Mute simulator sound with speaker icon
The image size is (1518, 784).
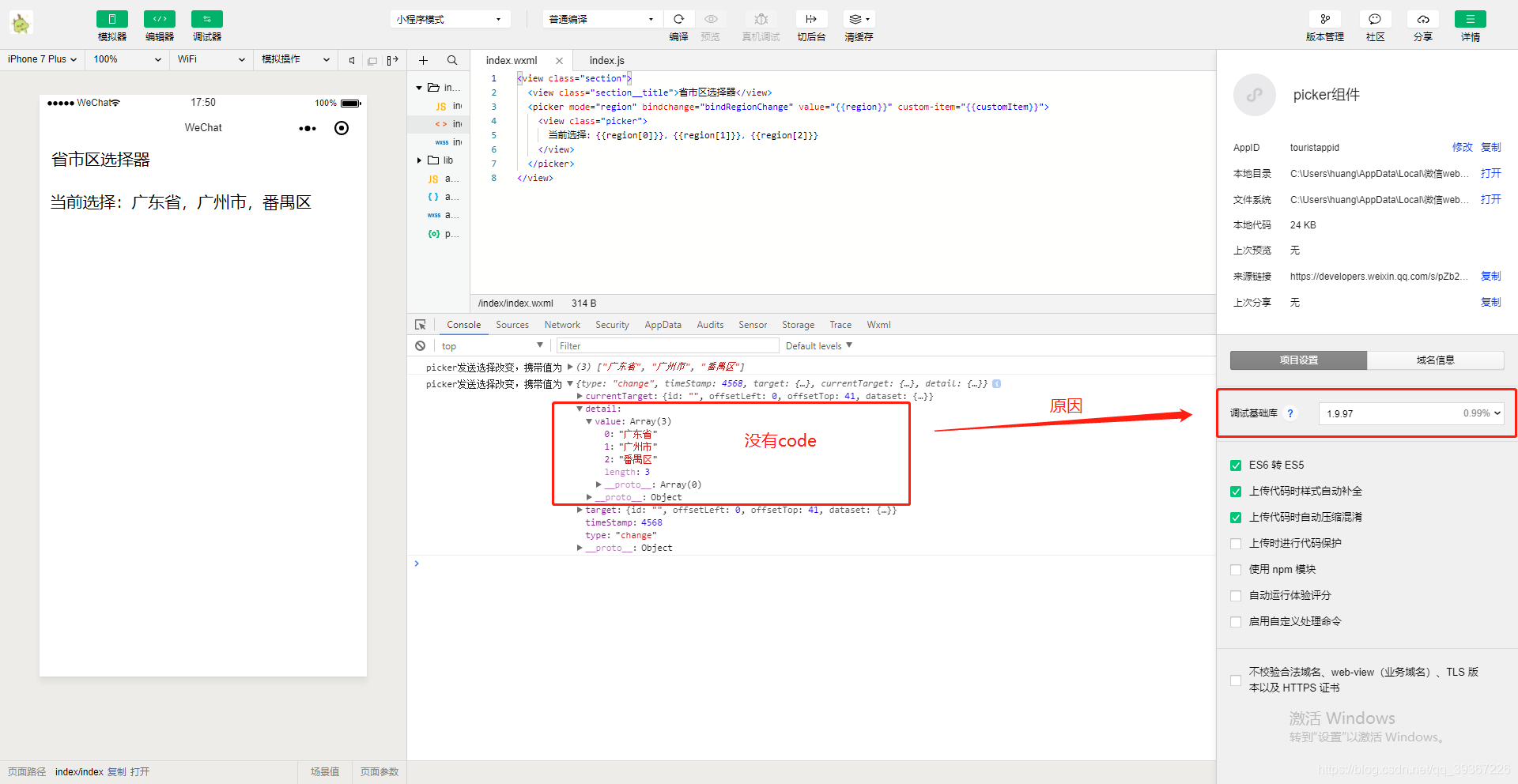[x=352, y=60]
